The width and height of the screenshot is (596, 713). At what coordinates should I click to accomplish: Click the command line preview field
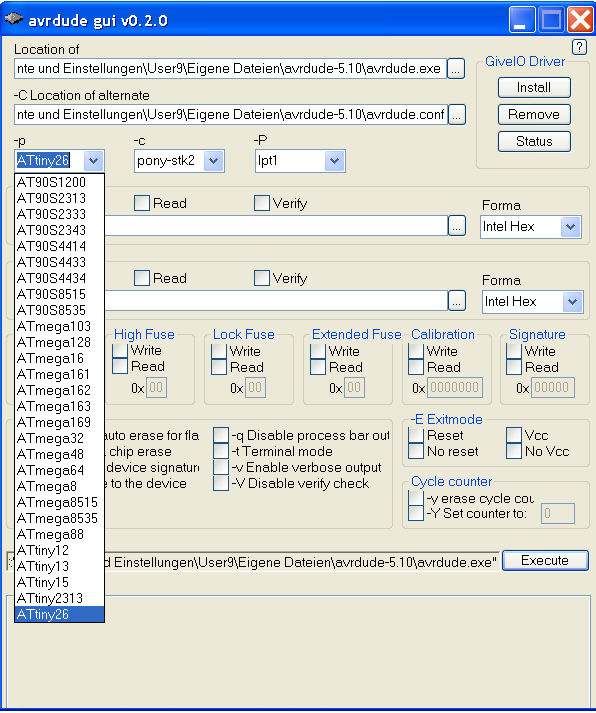(x=301, y=562)
